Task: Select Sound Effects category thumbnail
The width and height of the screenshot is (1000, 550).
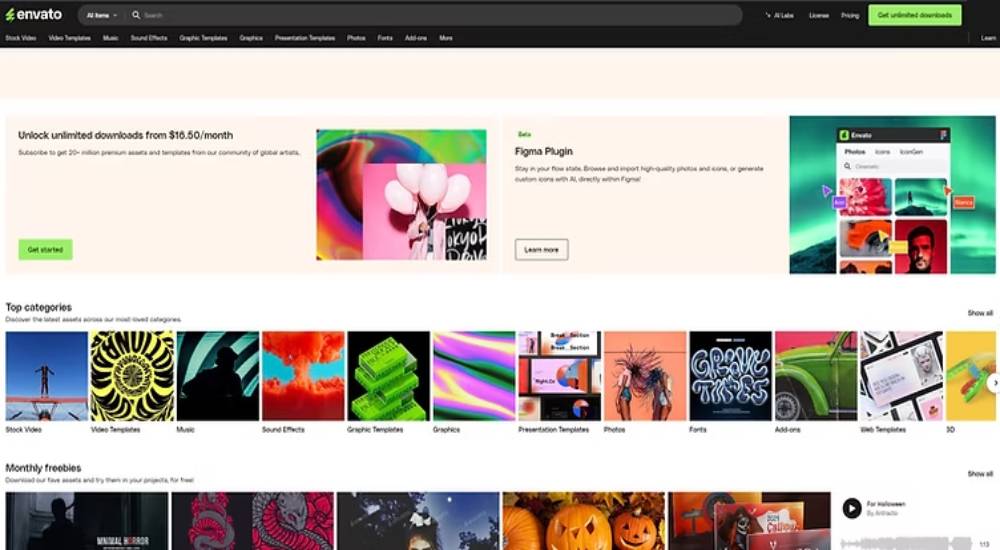Action: click(x=303, y=376)
